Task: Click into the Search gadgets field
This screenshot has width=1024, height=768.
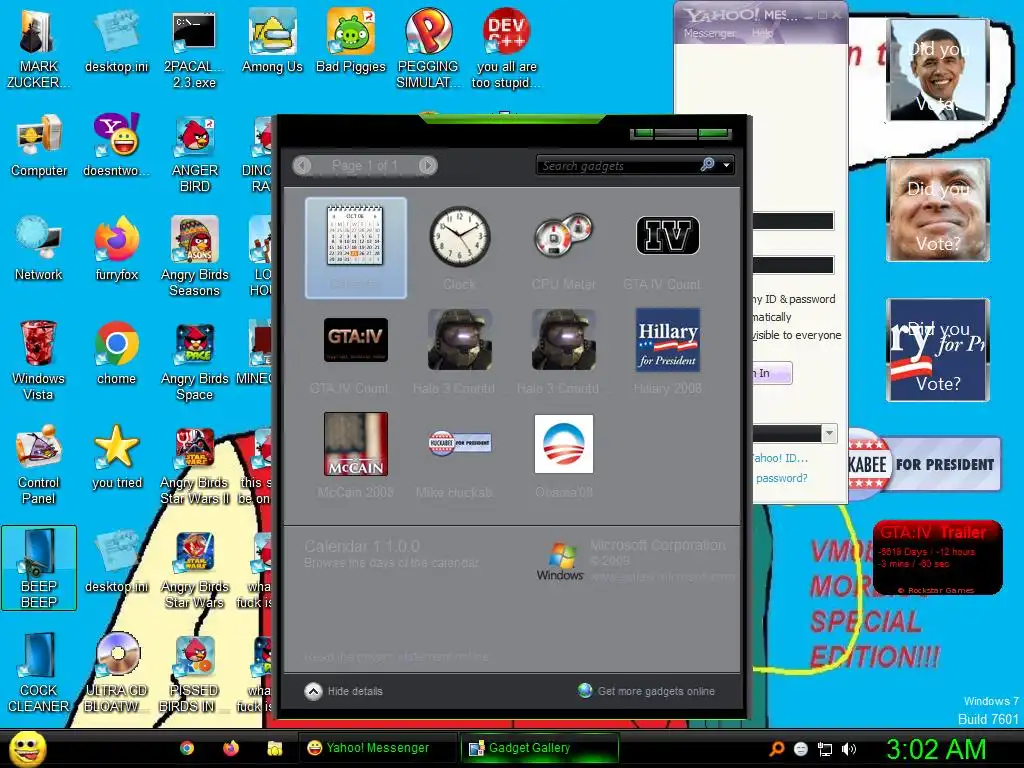Action: coord(617,165)
